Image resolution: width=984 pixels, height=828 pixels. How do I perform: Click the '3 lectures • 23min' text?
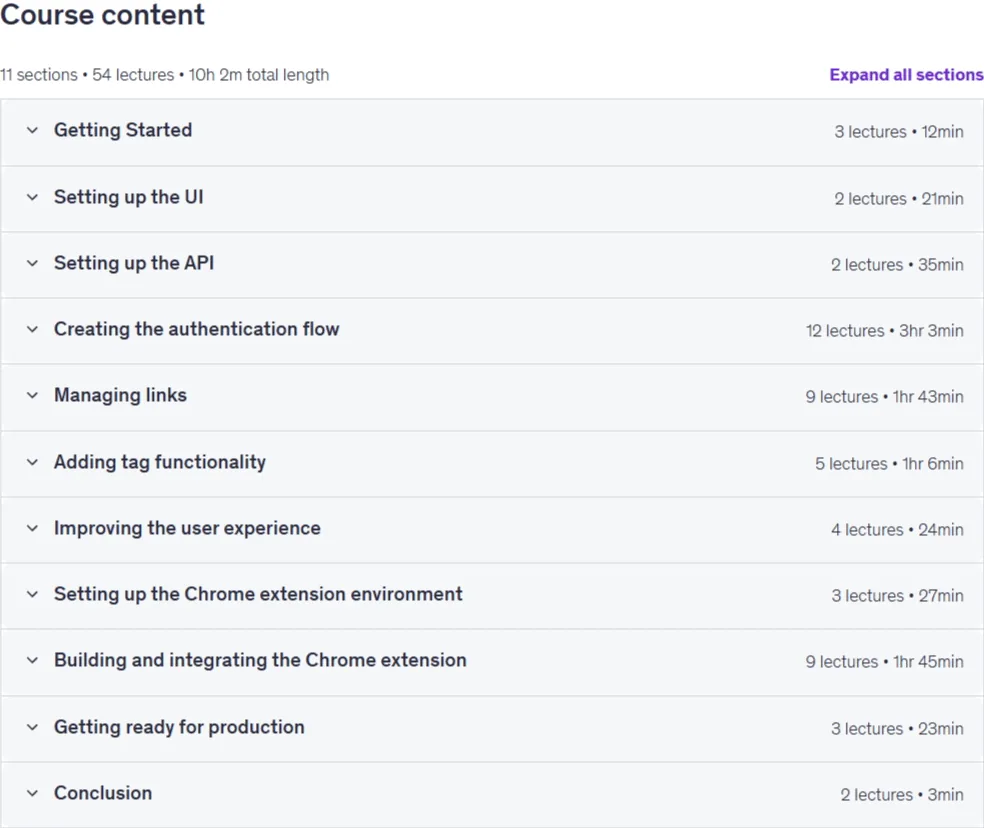(x=897, y=729)
